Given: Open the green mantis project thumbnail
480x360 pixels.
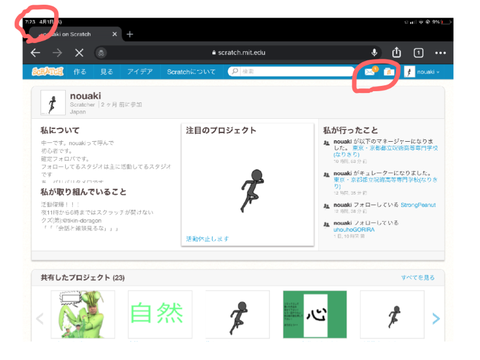Looking at the screenshot, I should 83,314.
